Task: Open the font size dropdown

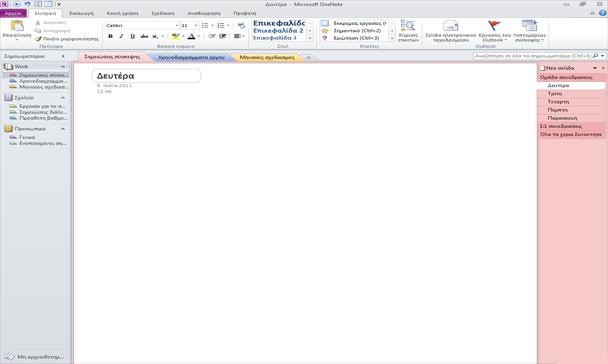Action: (x=196, y=26)
